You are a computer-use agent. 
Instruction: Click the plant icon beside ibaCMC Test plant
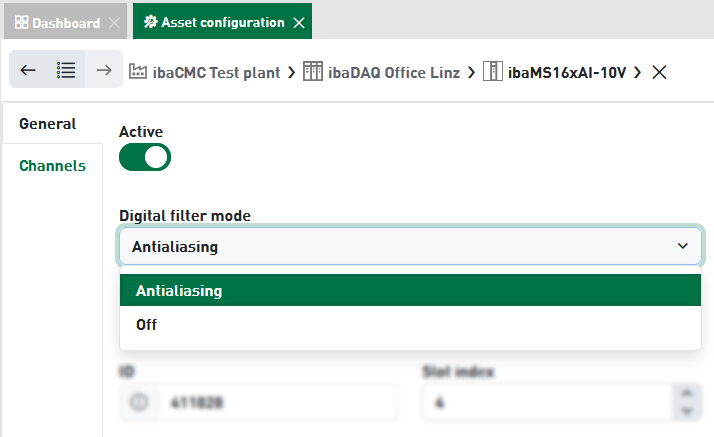138,71
